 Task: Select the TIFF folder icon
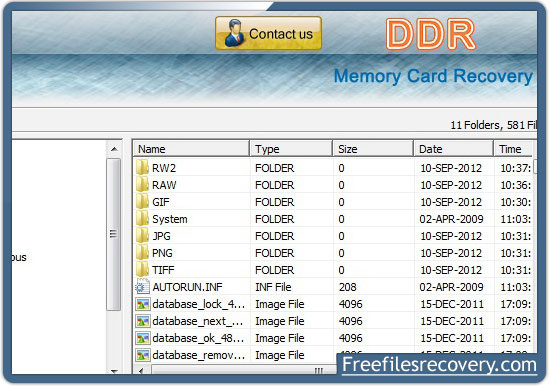click(x=142, y=270)
